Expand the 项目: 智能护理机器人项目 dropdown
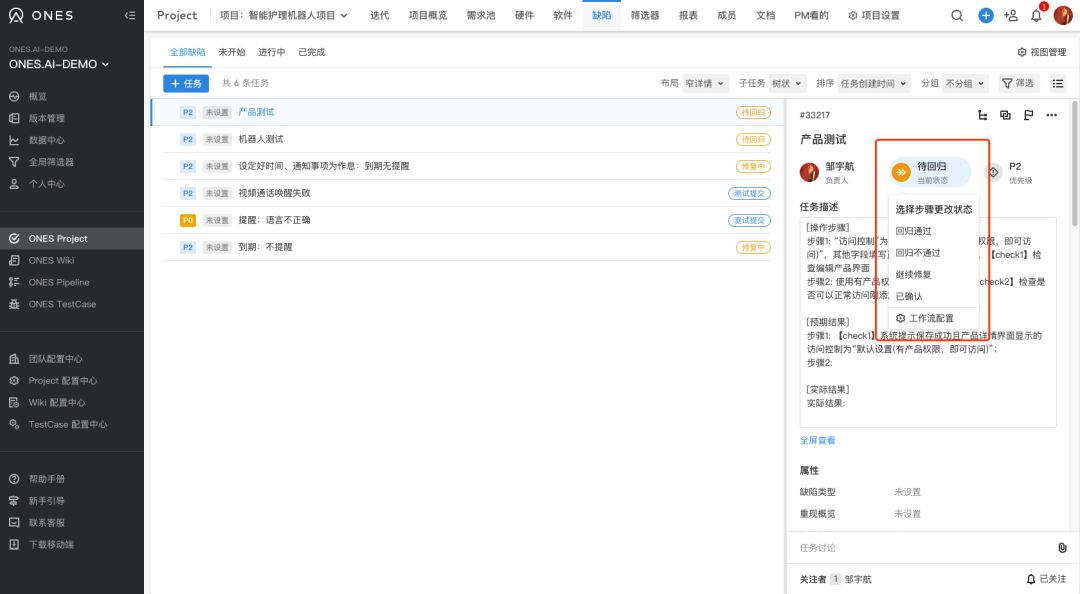 point(284,15)
